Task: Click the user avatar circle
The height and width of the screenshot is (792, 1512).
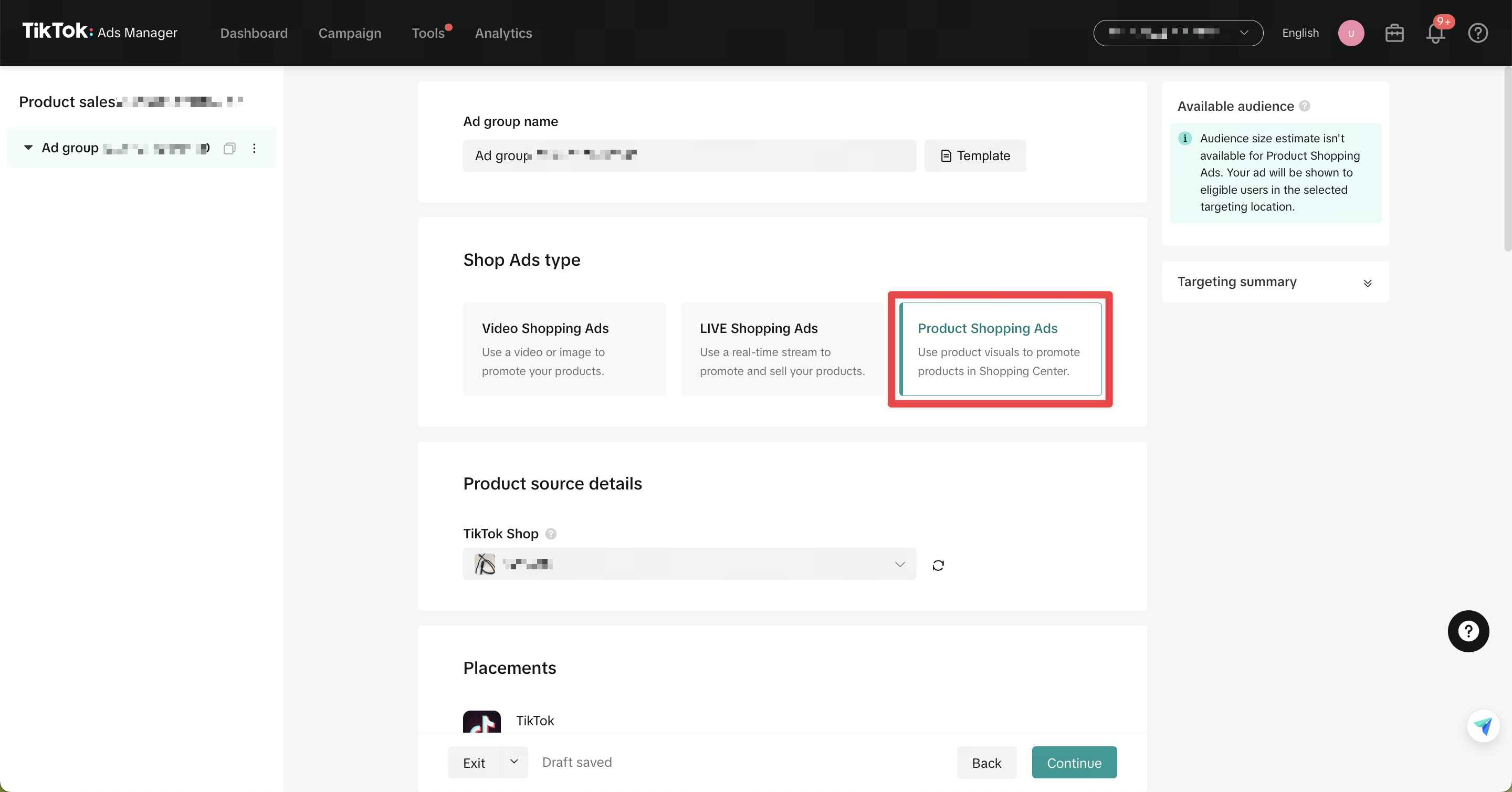Action: [1351, 34]
